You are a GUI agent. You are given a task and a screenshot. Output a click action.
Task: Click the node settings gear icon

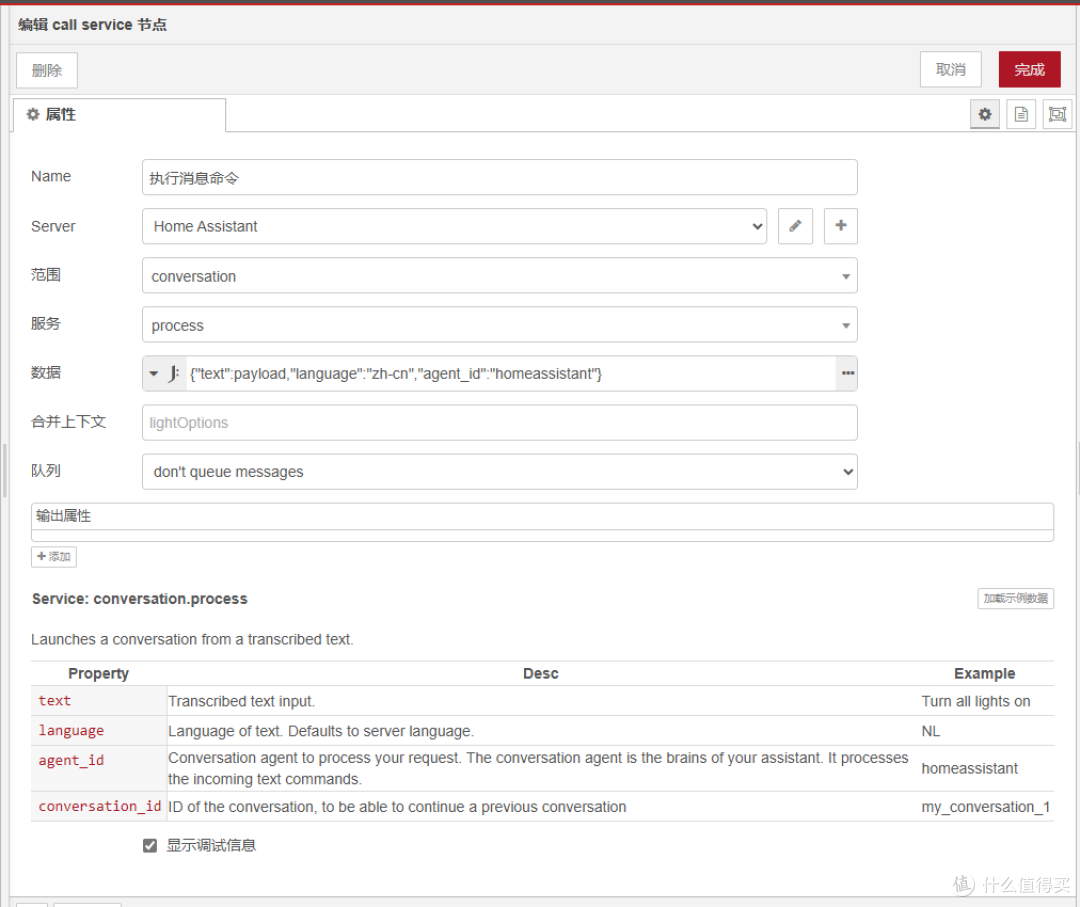(985, 114)
